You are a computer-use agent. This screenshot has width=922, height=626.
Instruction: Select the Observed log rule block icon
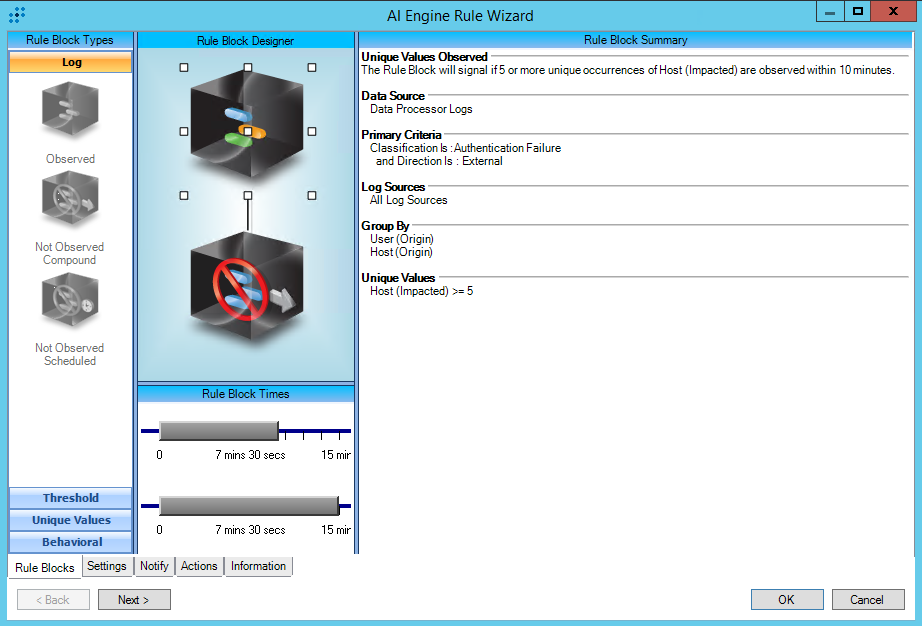point(70,112)
